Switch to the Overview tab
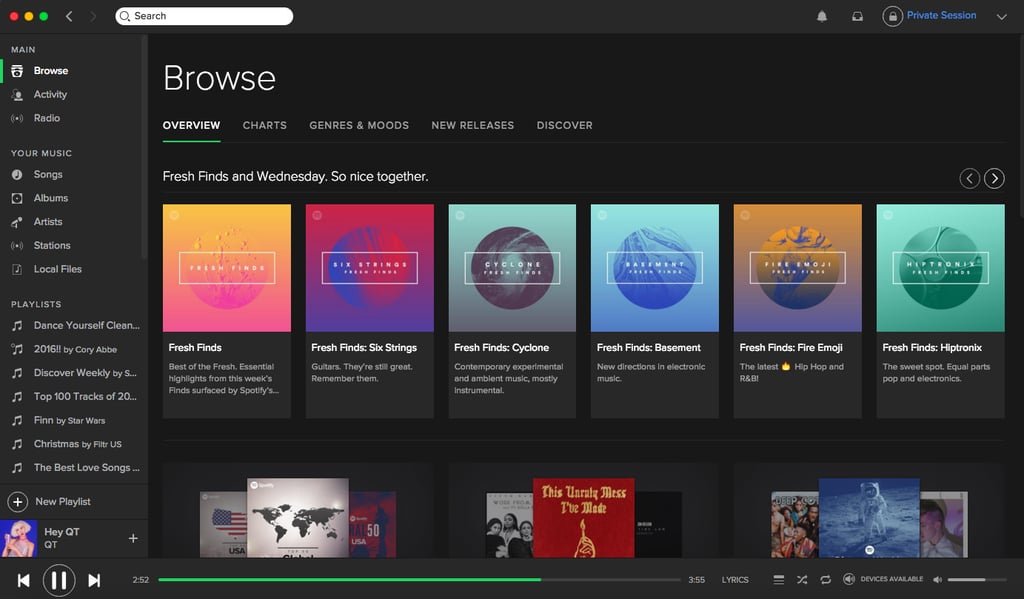Image resolution: width=1024 pixels, height=599 pixels. 191,125
